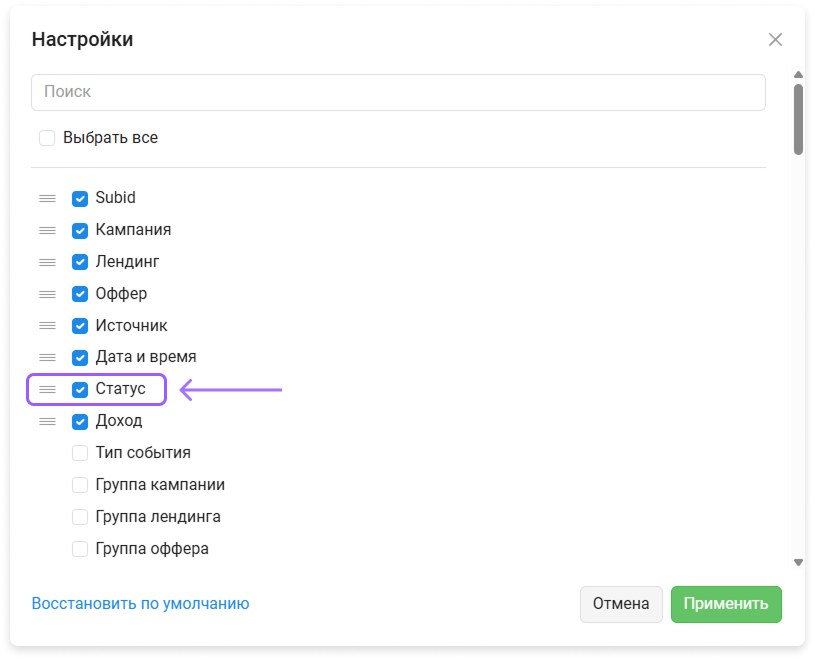Close the Настройки dialog with the X
This screenshot has width=815, height=660.
[775, 39]
